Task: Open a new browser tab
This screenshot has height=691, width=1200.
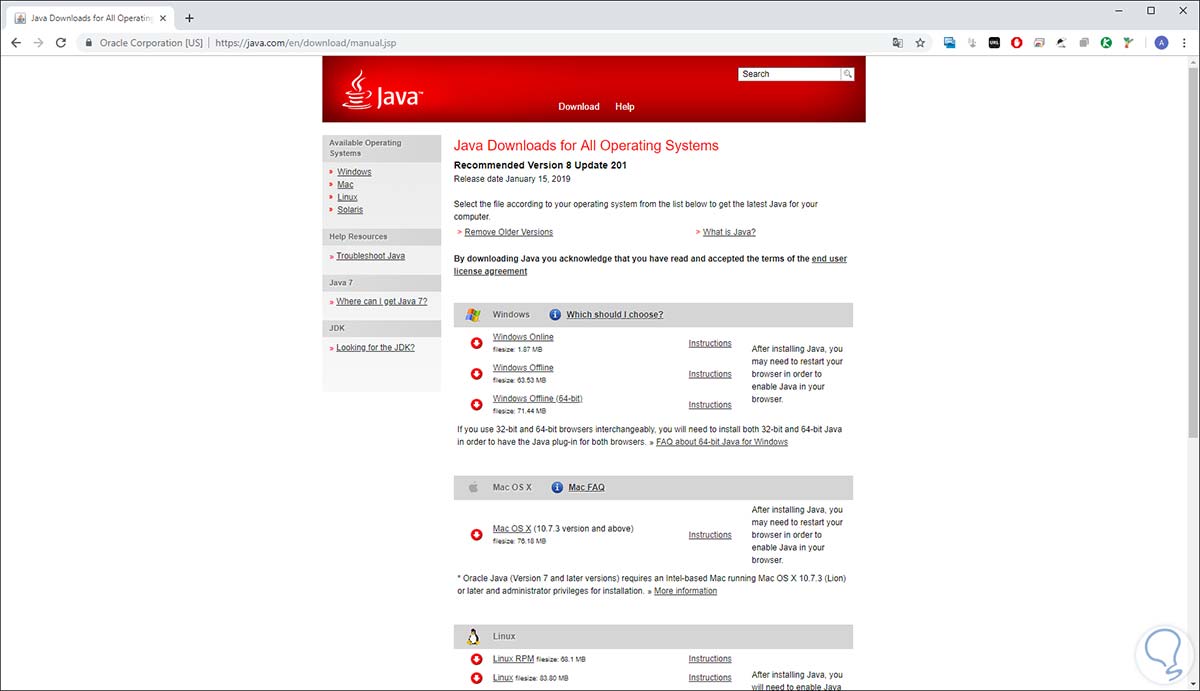Action: (x=189, y=18)
